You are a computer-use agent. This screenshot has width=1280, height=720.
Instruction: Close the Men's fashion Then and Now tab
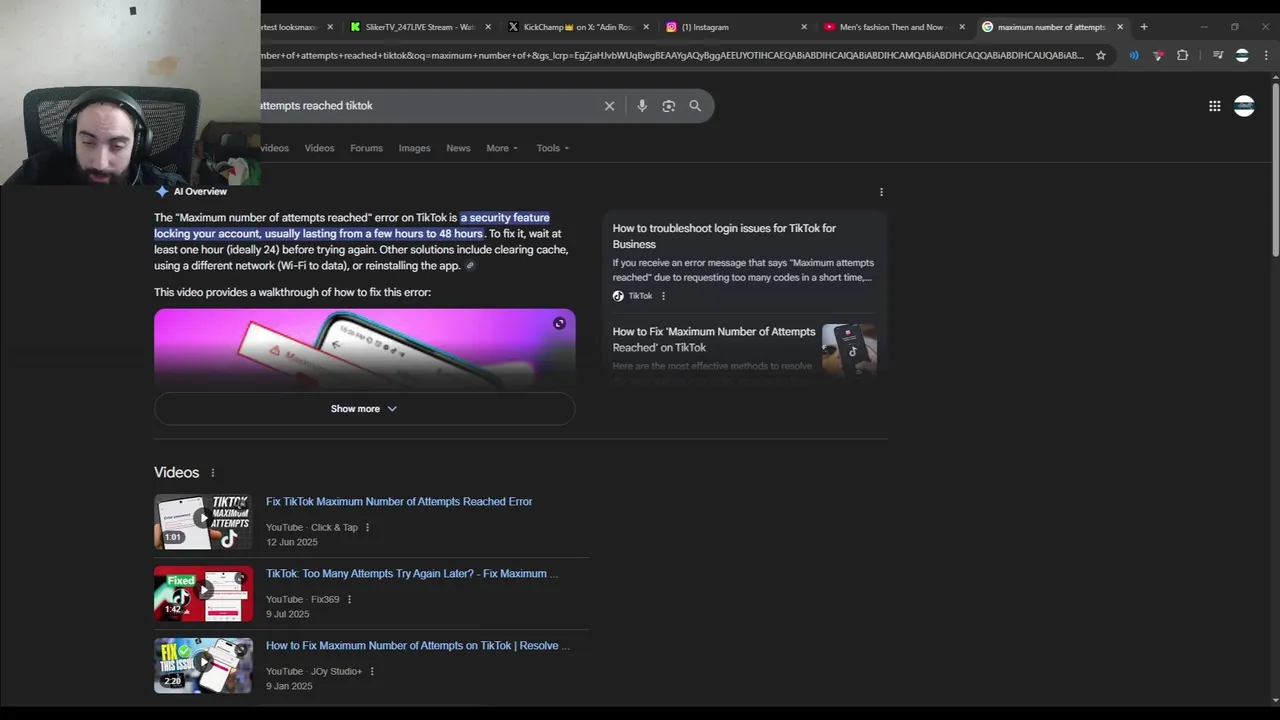coord(962,27)
